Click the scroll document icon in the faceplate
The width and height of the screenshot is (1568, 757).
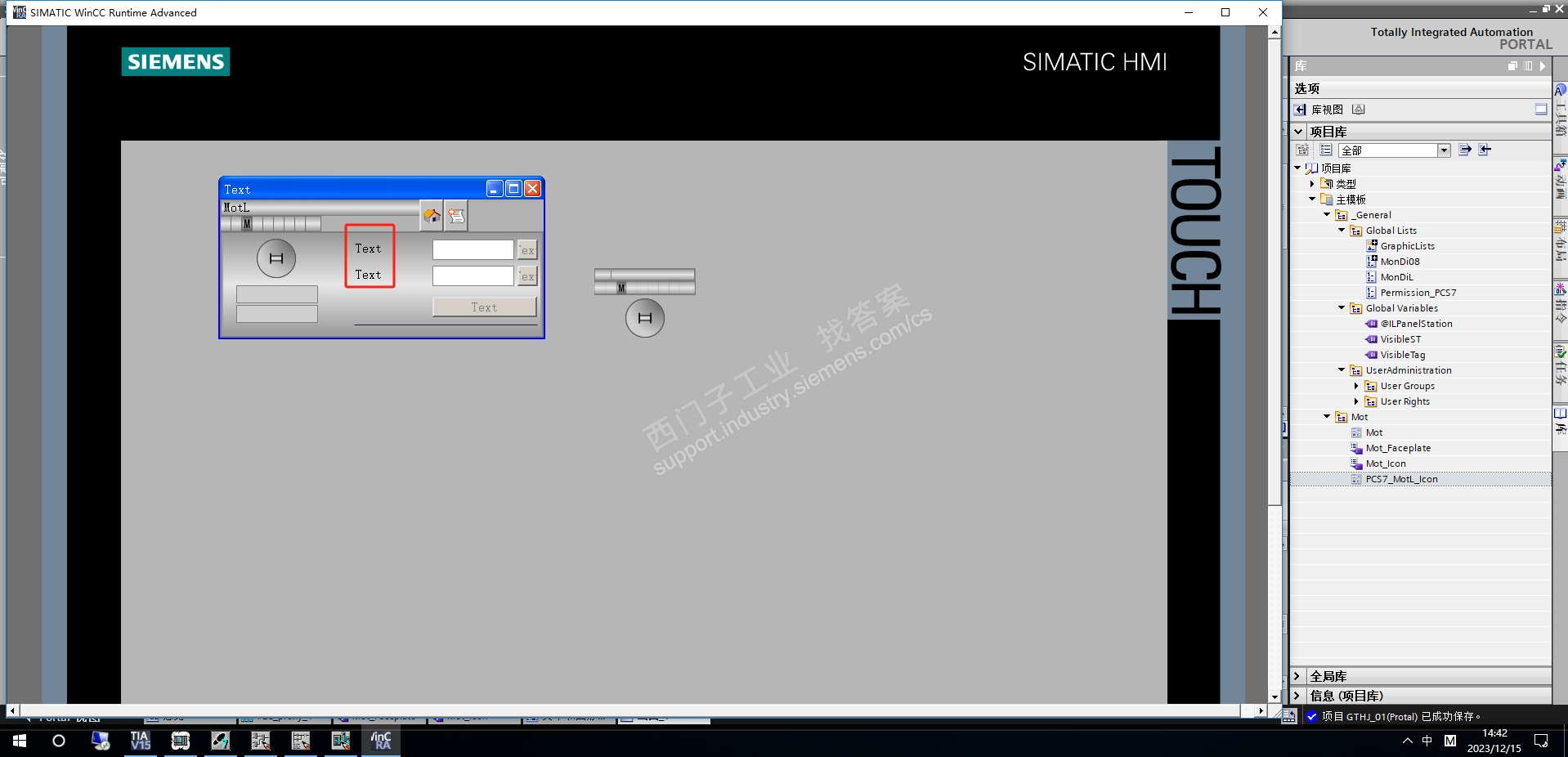point(456,215)
